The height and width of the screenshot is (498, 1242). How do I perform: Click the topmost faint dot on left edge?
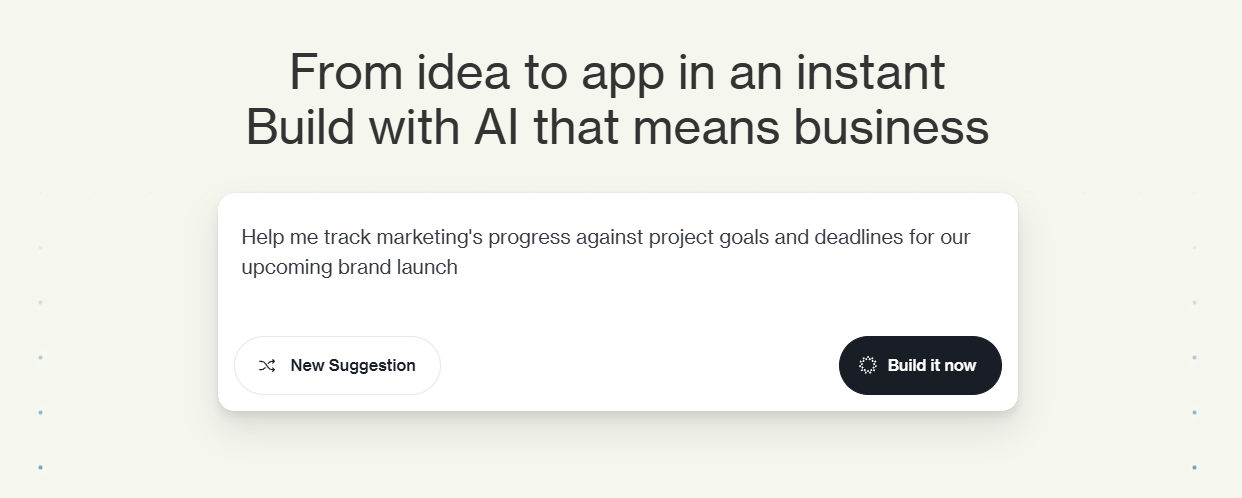coord(40,247)
